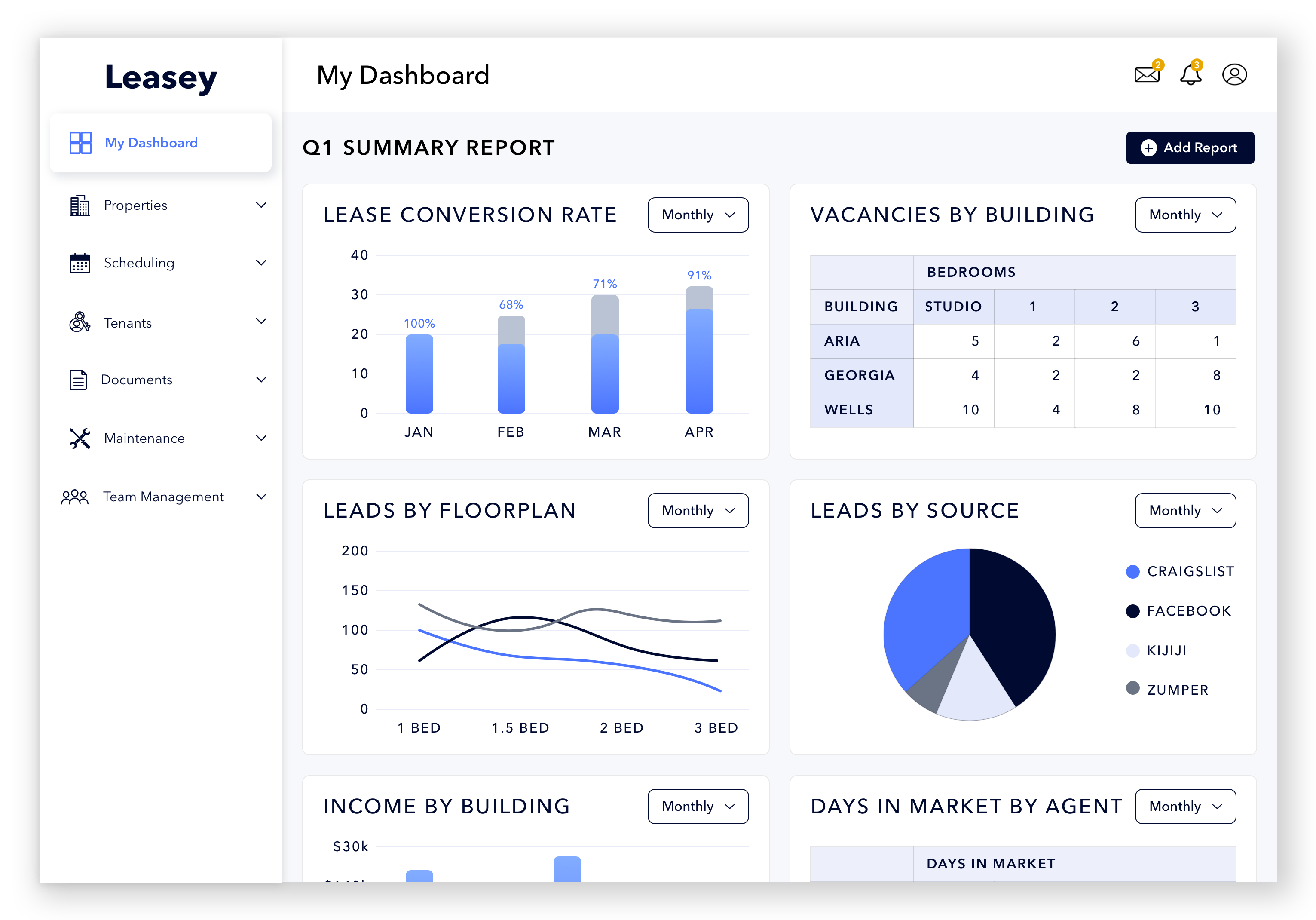Expand the Tenants chevron
Image resolution: width=1316 pixels, height=920 pixels.
(x=261, y=322)
